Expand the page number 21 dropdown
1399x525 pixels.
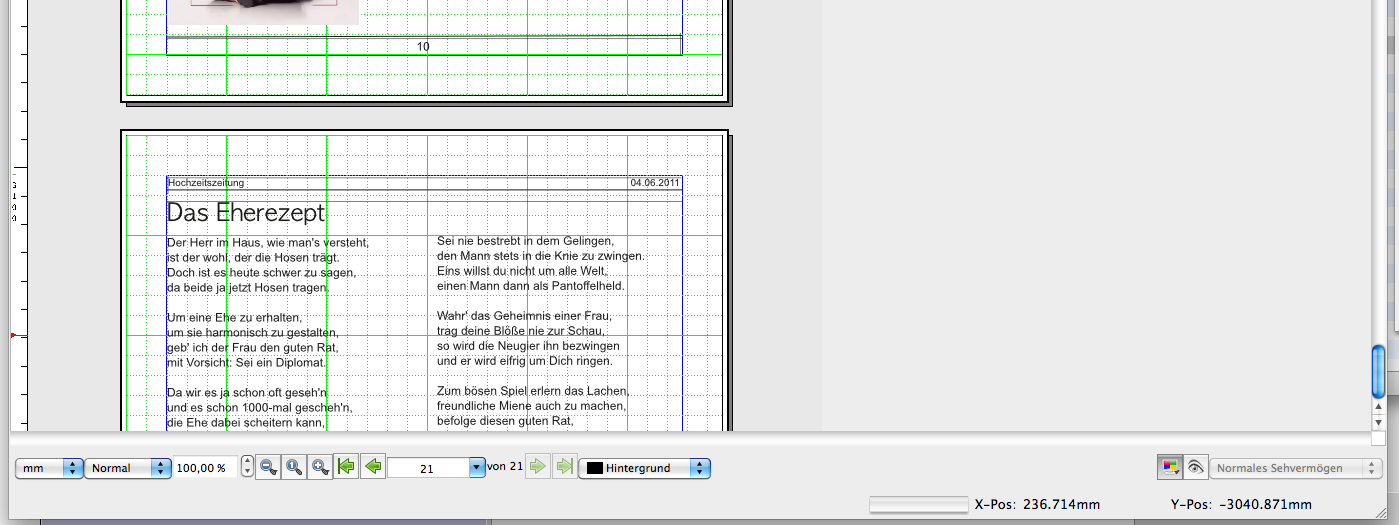click(x=475, y=468)
